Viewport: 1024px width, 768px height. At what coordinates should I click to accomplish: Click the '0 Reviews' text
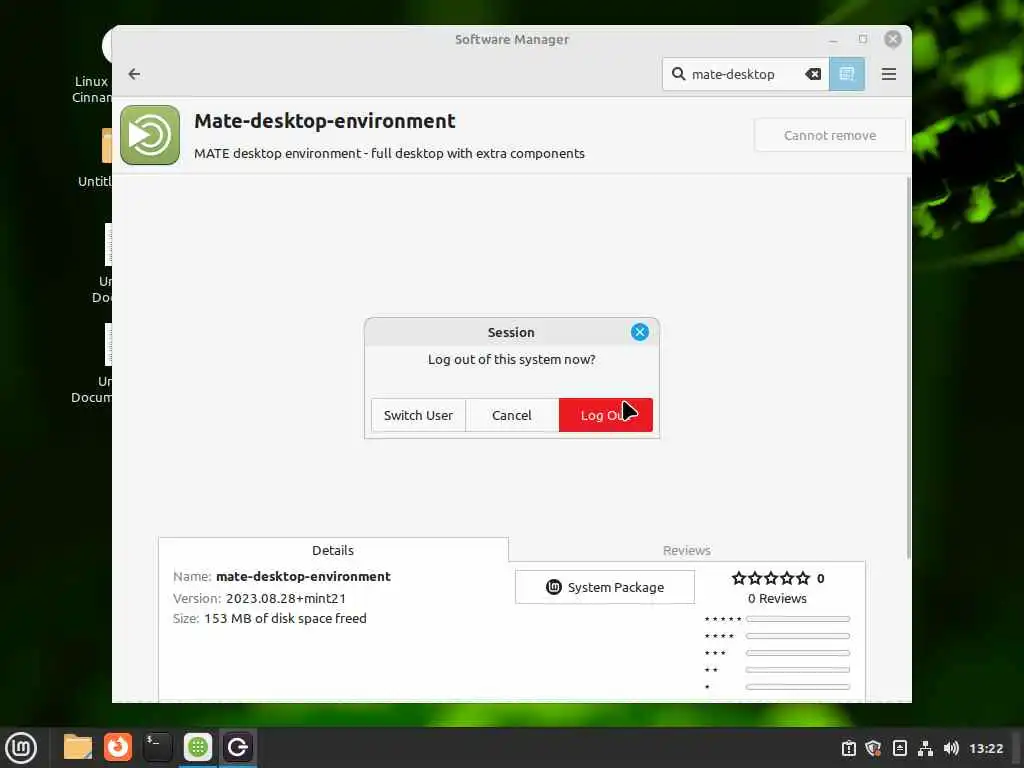point(777,598)
